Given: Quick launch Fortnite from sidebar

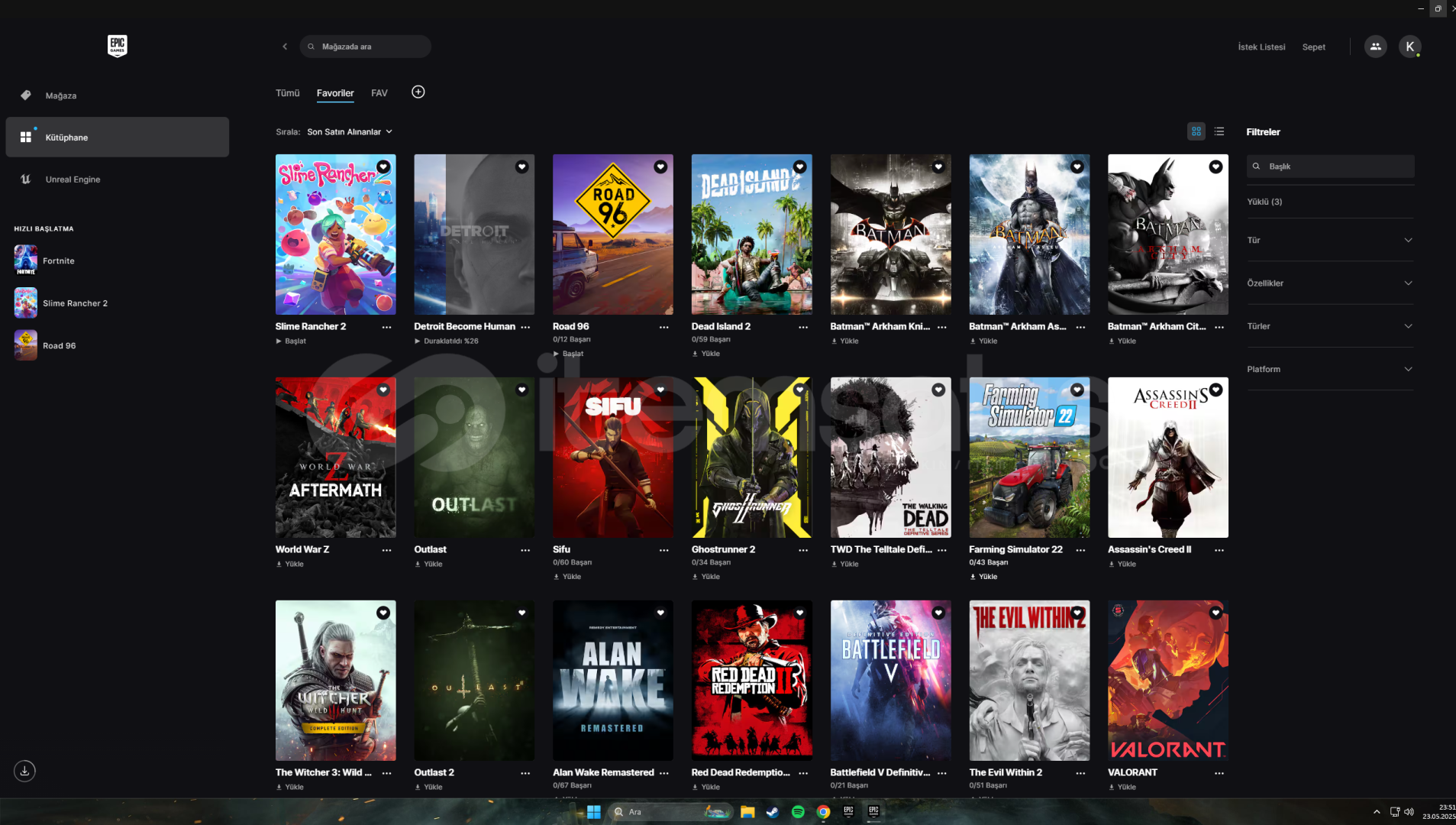Looking at the screenshot, I should (44, 260).
